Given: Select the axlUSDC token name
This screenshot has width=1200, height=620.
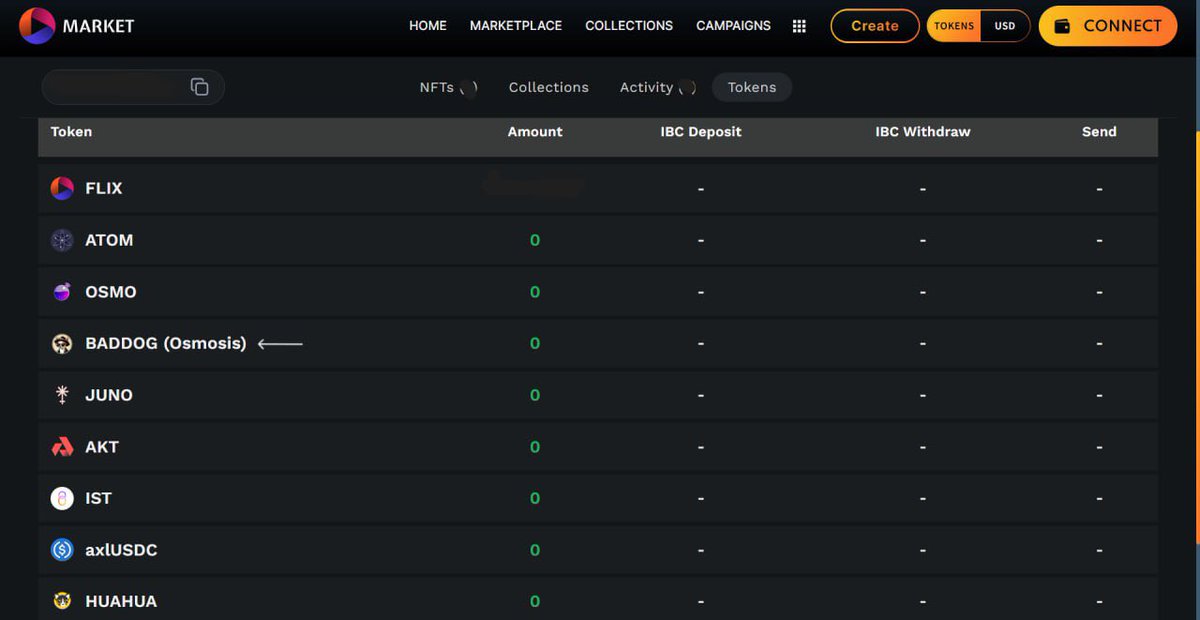Looking at the screenshot, I should point(121,550).
